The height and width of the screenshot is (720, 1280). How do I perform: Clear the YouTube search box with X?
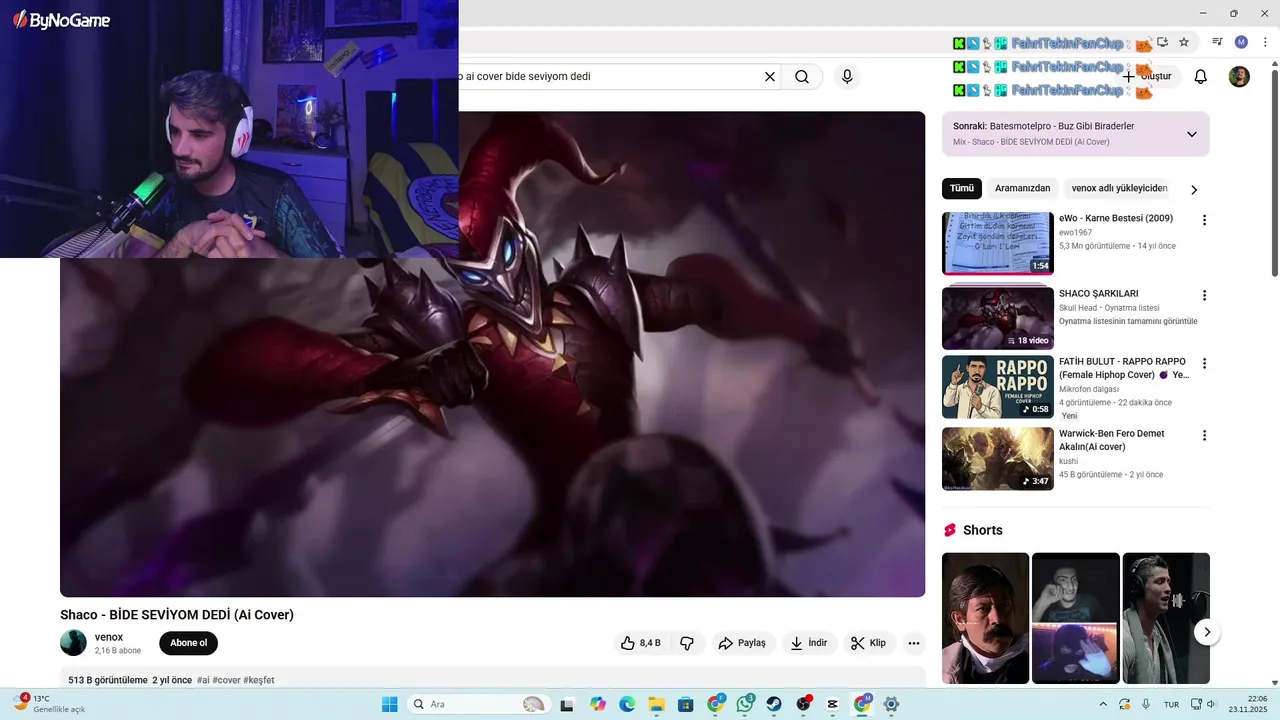(770, 77)
